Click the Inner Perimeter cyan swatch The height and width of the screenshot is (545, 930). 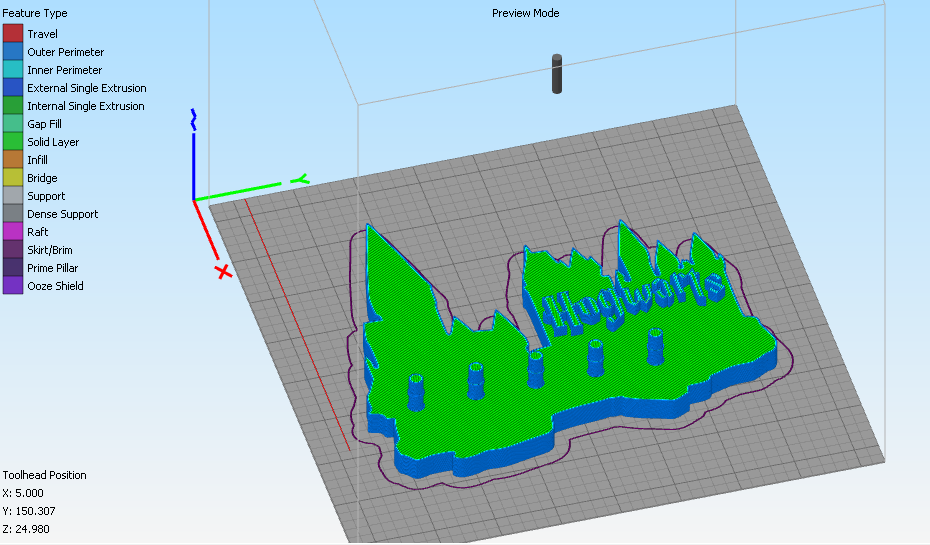point(13,69)
